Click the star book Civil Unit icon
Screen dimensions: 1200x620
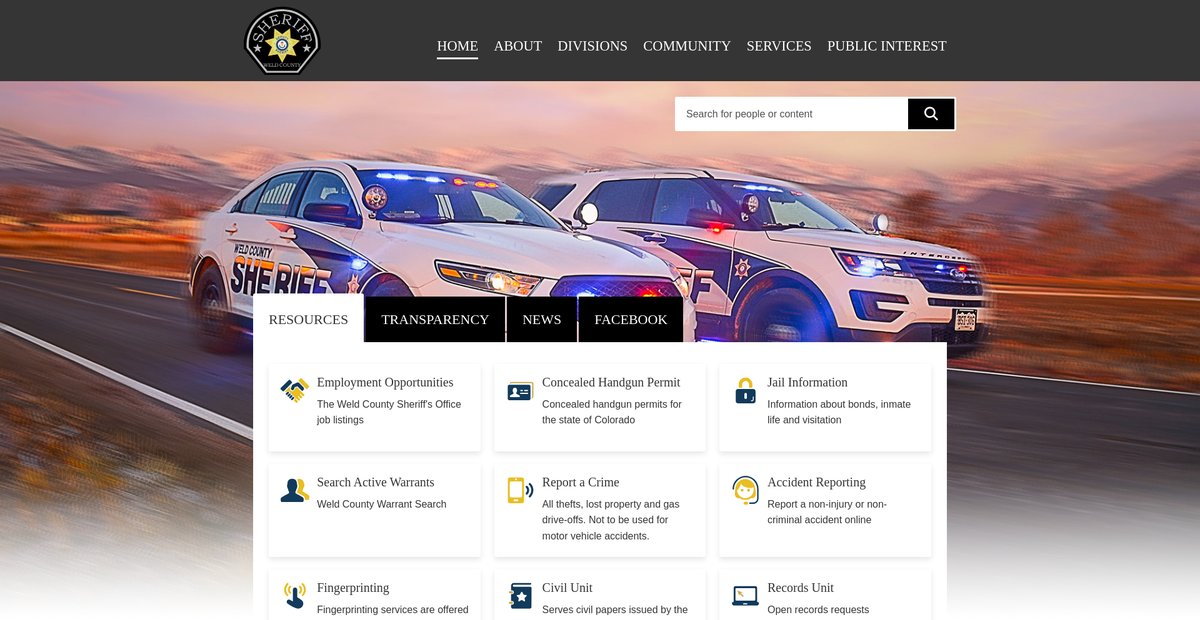click(x=520, y=596)
